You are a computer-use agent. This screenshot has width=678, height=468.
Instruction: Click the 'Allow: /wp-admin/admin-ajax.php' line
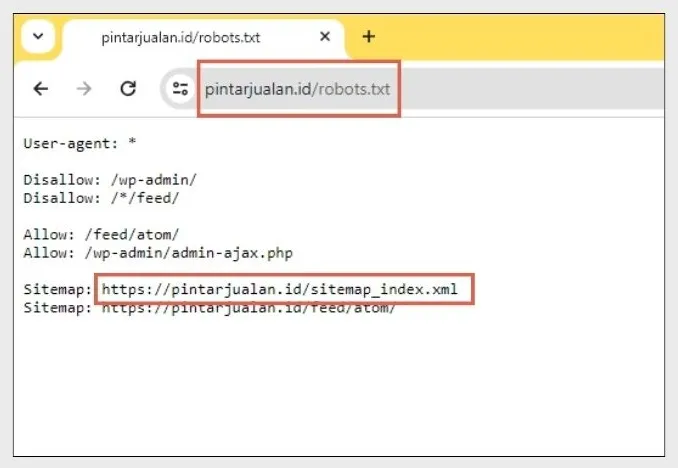click(158, 253)
